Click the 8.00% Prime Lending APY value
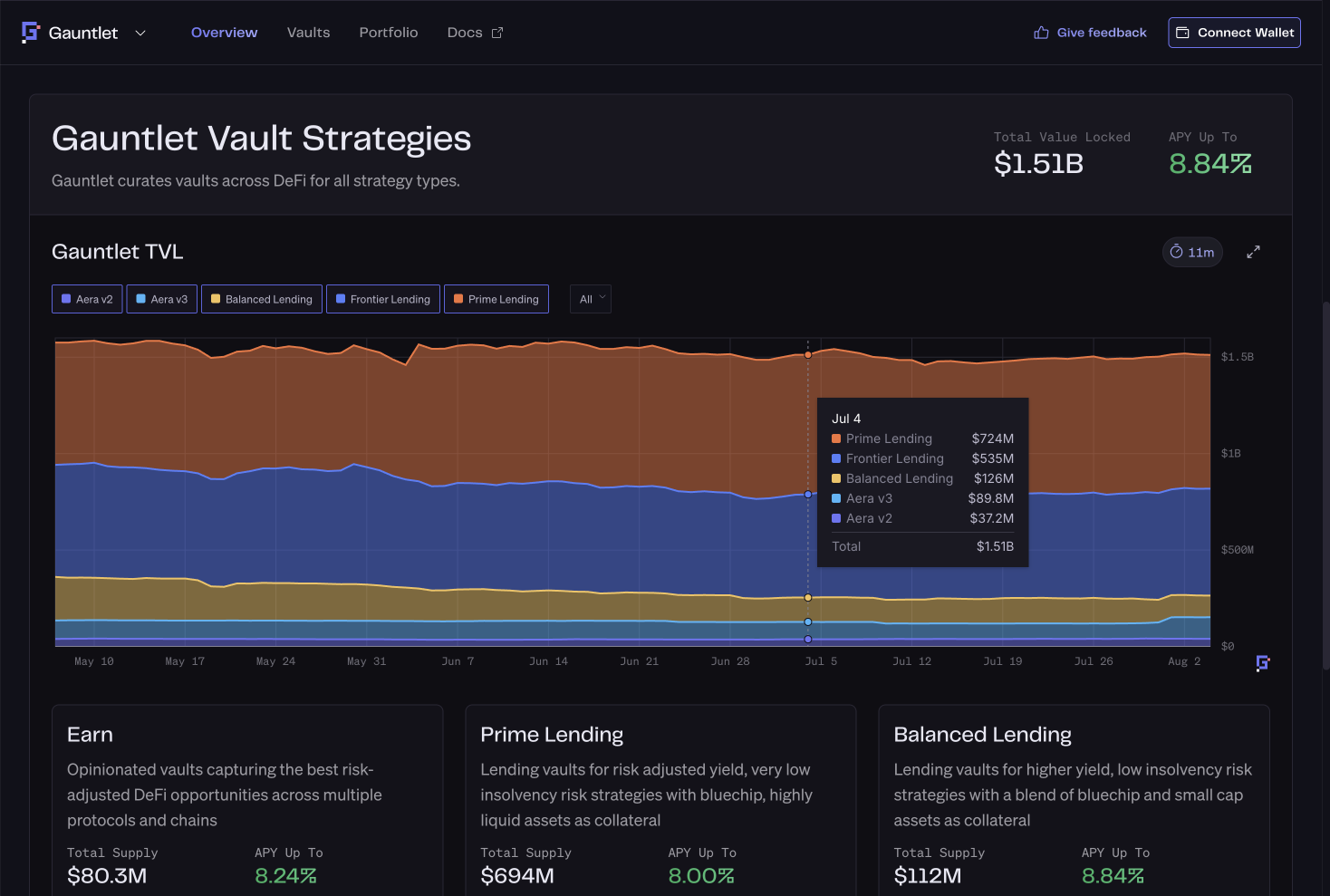The width and height of the screenshot is (1330, 896). 701,876
